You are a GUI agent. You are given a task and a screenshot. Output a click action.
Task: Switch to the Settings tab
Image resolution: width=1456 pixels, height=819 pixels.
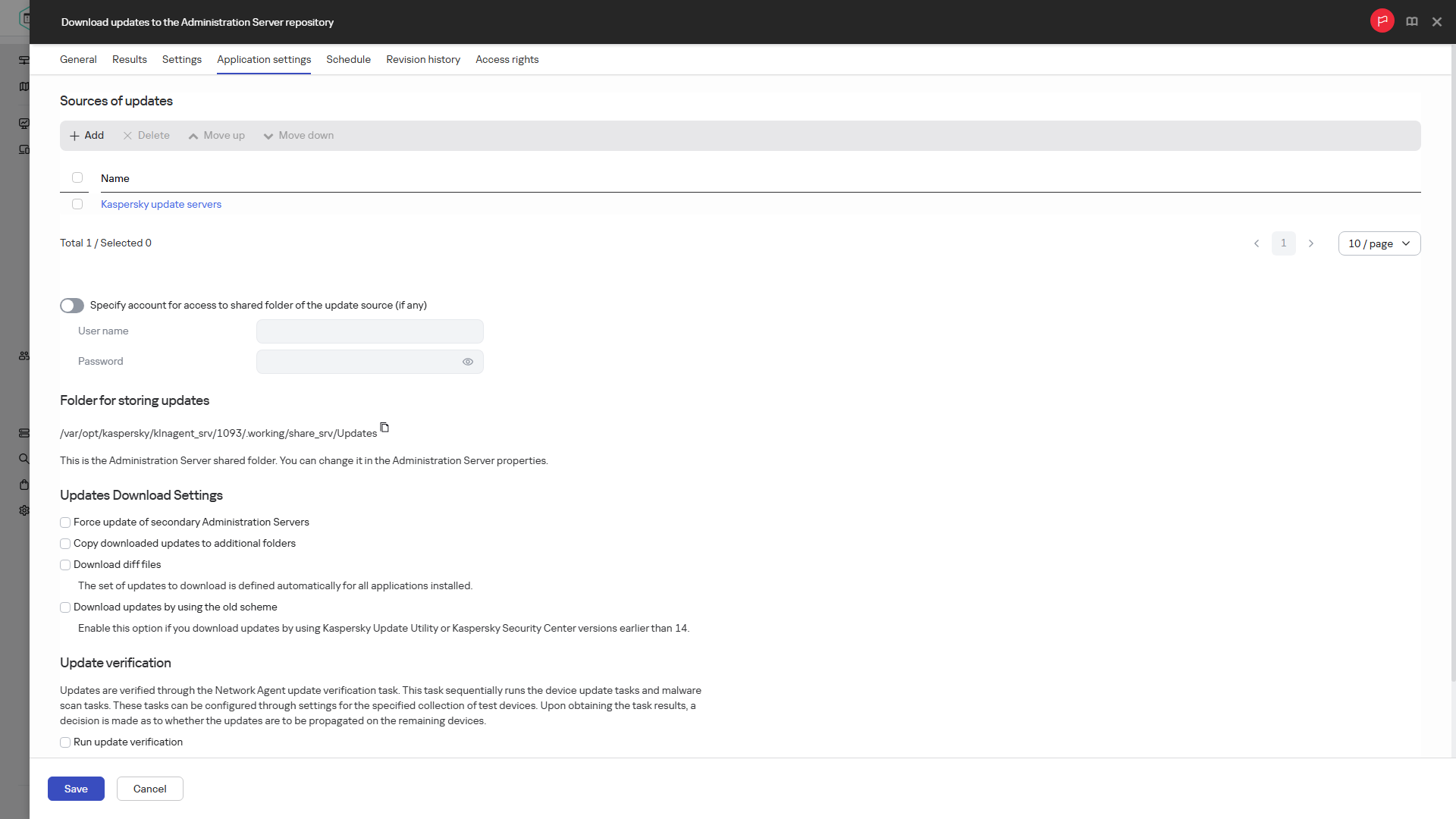point(182,59)
